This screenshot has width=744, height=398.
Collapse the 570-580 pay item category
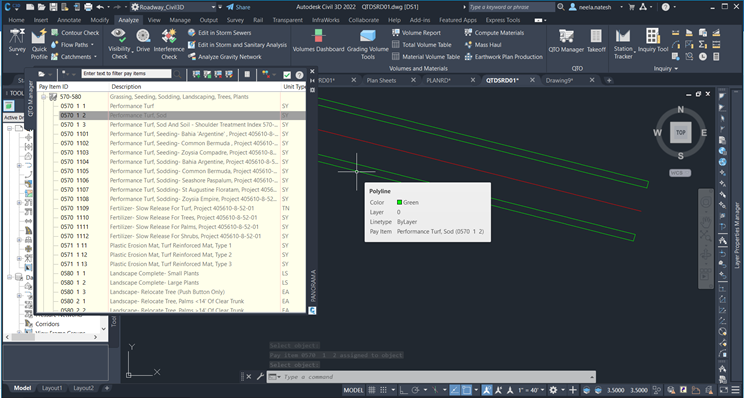pyautogui.click(x=44, y=97)
